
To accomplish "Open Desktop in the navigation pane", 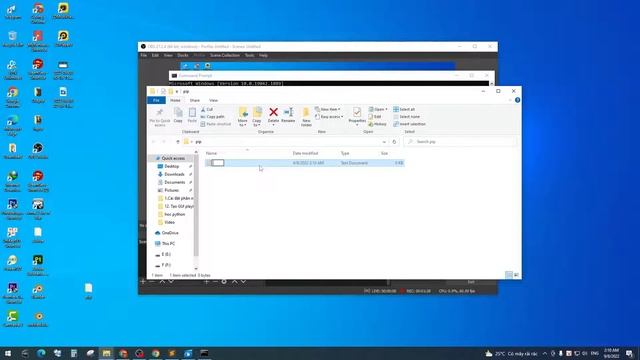I will click(x=171, y=167).
